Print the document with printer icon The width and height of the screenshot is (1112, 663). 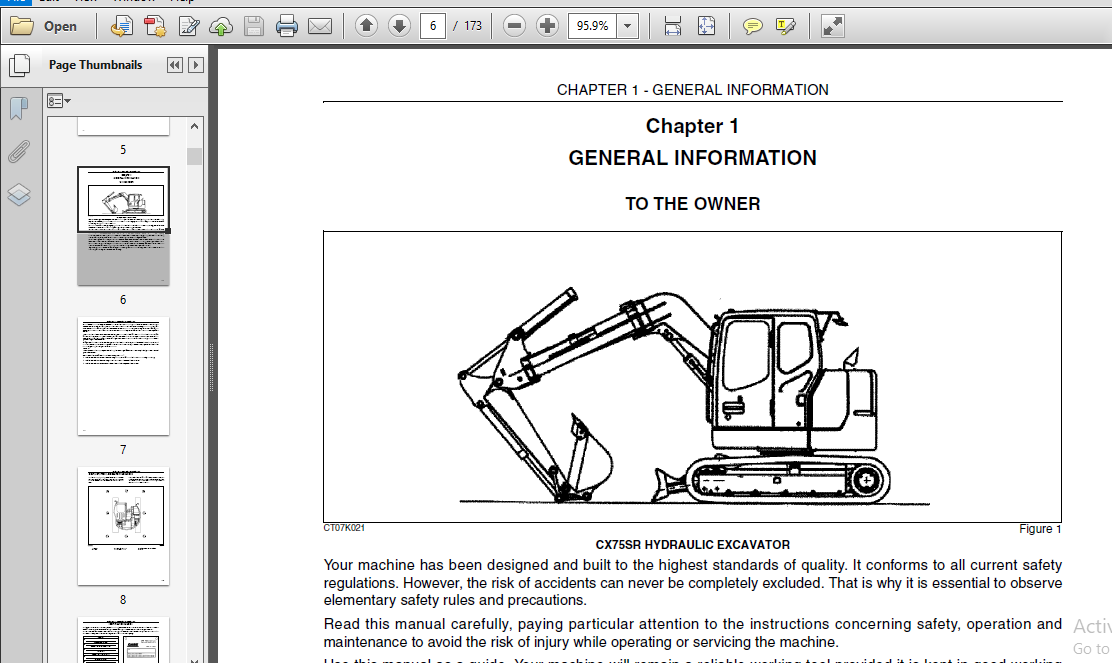click(x=287, y=26)
